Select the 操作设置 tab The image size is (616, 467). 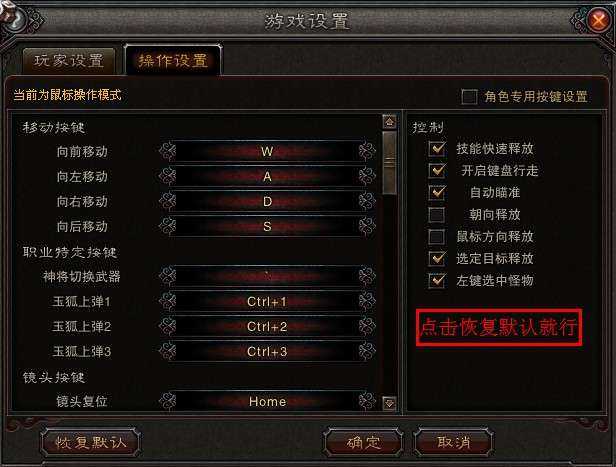[173, 60]
